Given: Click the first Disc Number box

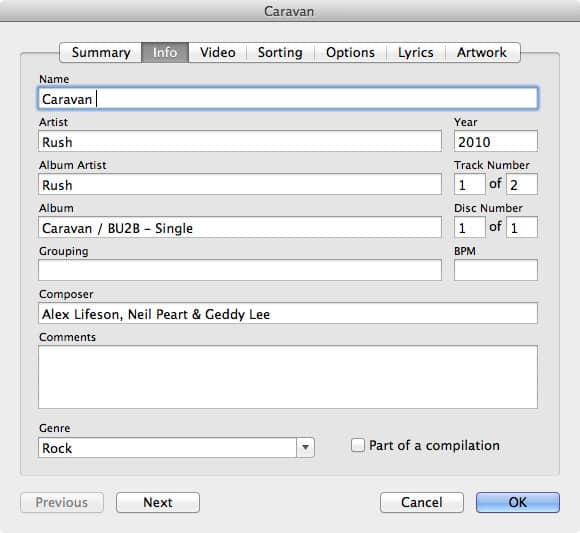Looking at the screenshot, I should (469, 227).
